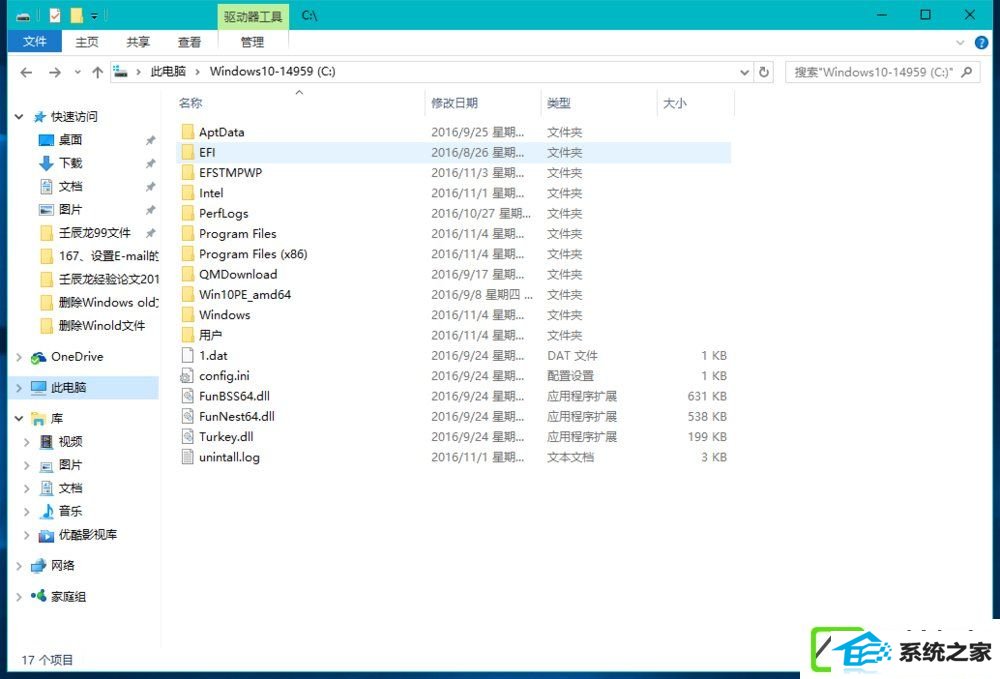The image size is (1000, 679).
Task: Sort files by 大小 column header
Action: 675,103
